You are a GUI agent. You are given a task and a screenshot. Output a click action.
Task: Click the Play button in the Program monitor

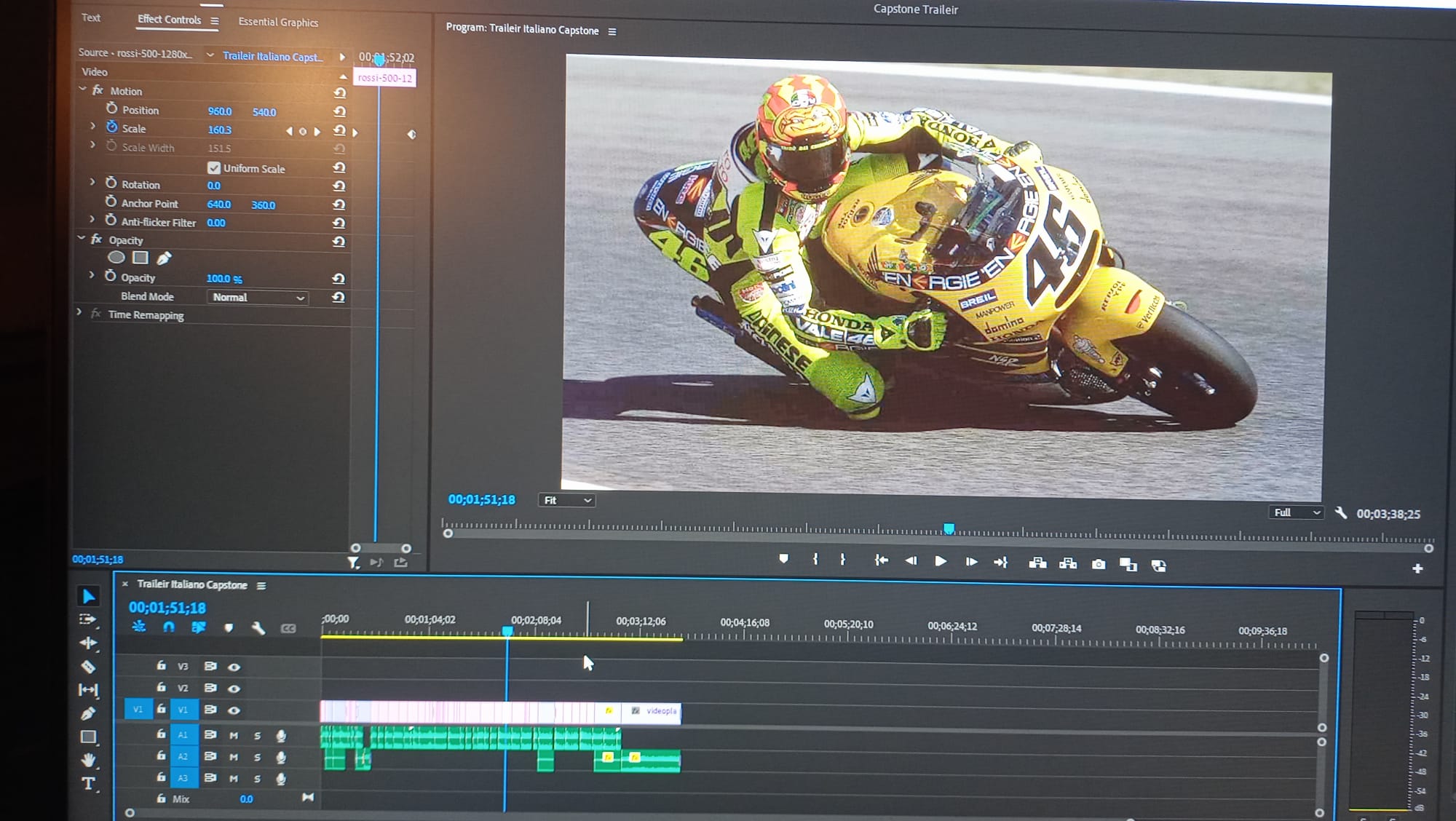[x=940, y=561]
